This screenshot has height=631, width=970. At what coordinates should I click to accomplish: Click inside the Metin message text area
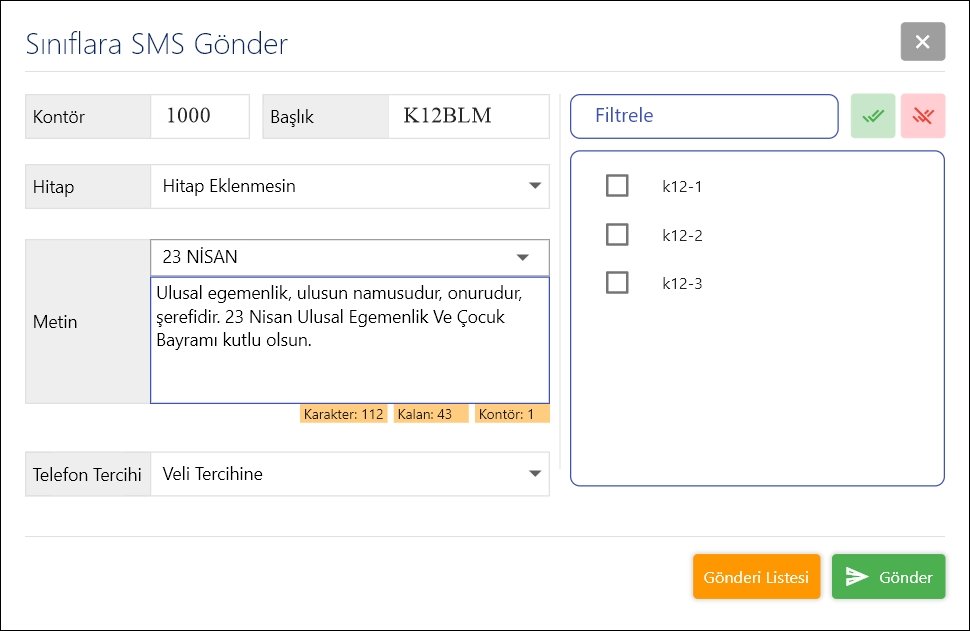[350, 340]
